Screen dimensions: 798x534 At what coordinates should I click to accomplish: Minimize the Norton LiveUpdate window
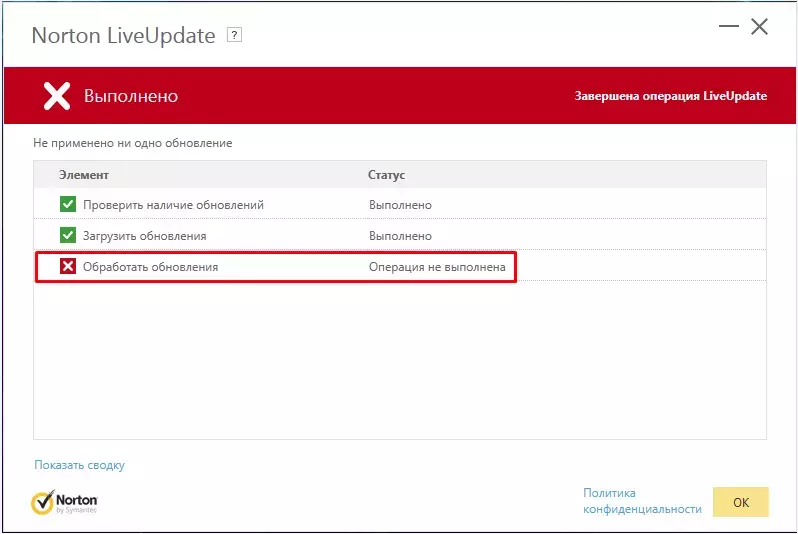tap(728, 26)
